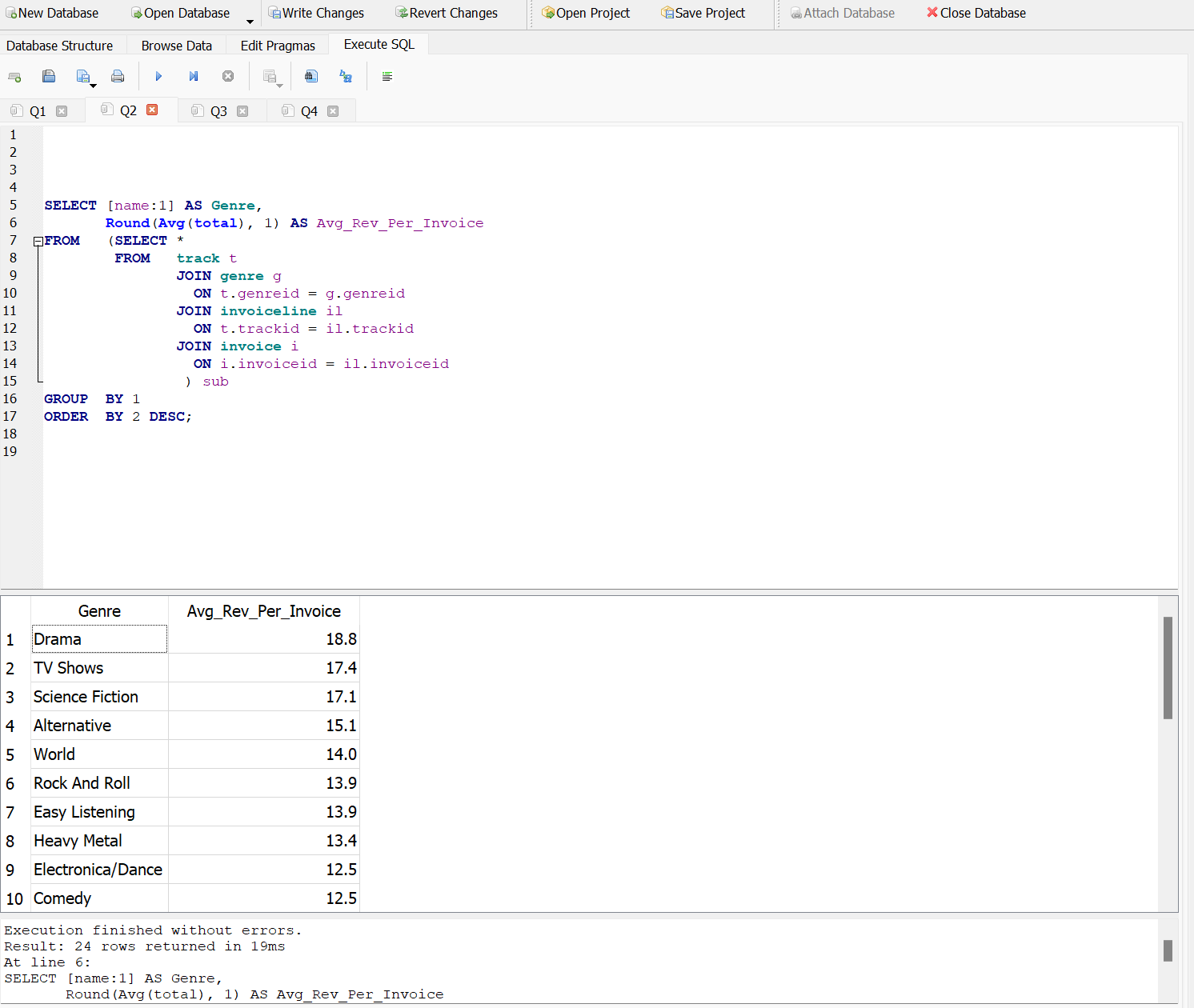Switch to the Browse Data tab
Viewport: 1194px width, 1008px height.
pyautogui.click(x=176, y=45)
